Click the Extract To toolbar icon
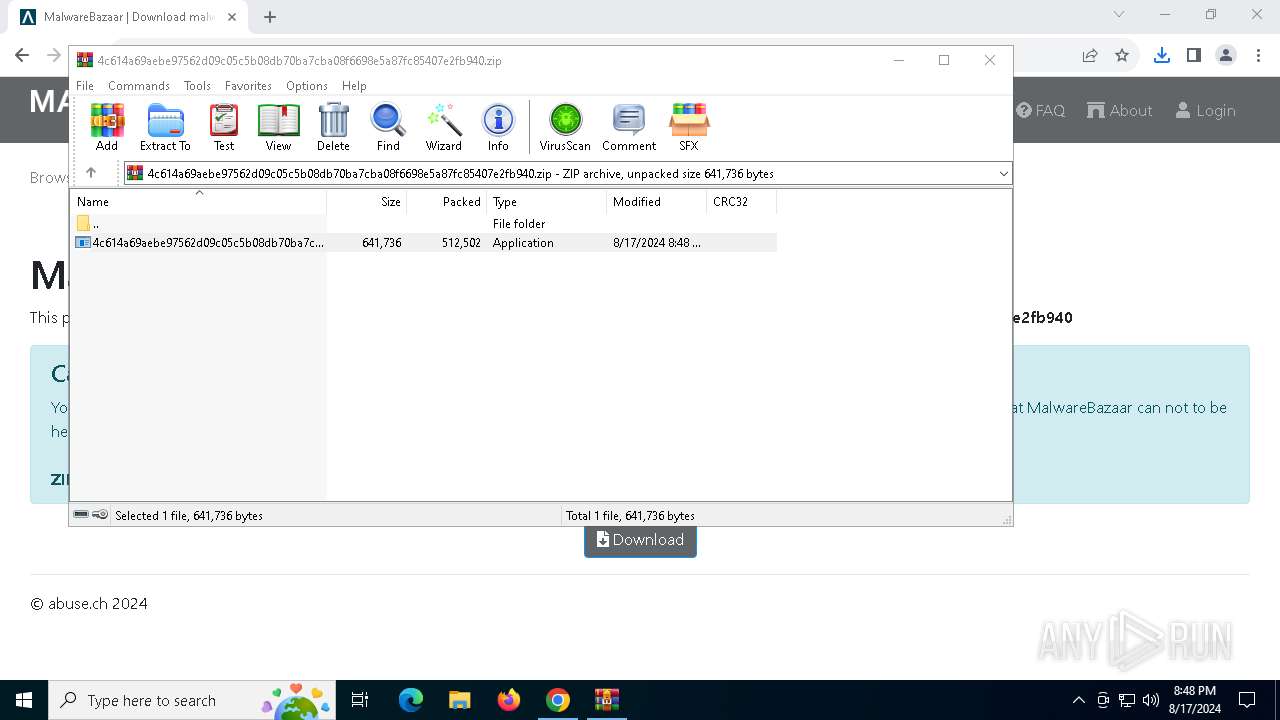1280x720 pixels. pyautogui.click(x=165, y=127)
